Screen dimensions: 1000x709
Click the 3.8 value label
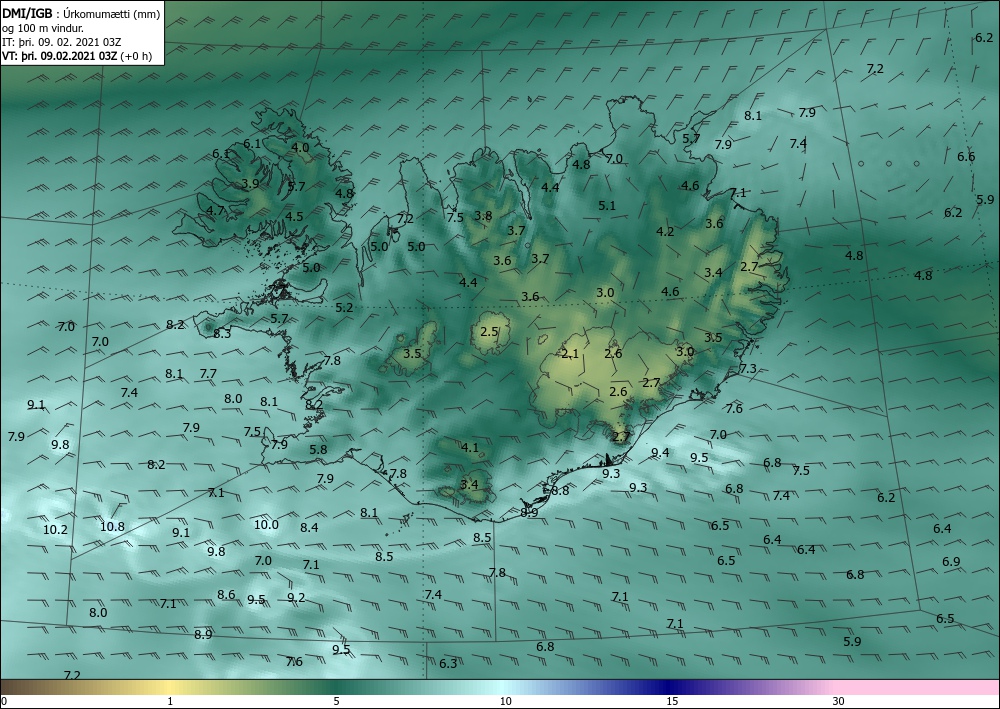coord(483,216)
